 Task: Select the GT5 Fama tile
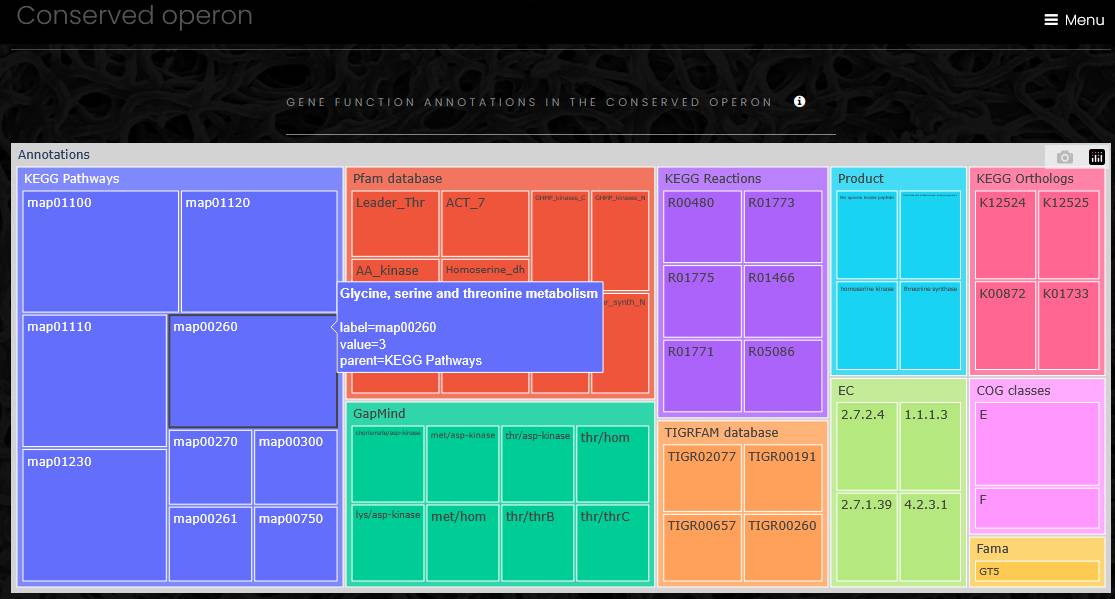coord(1036,572)
